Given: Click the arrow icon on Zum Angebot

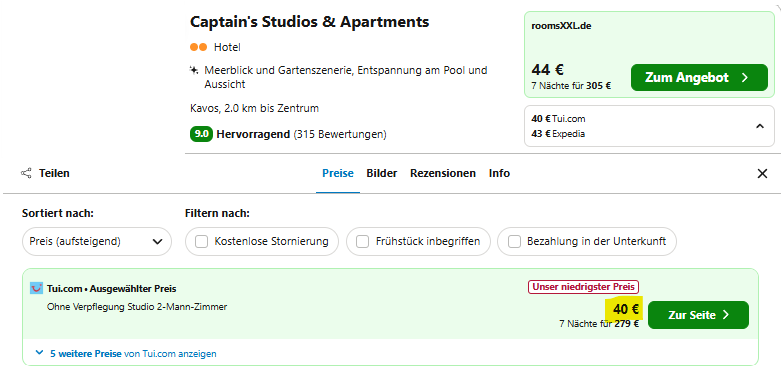Looking at the screenshot, I should click(x=745, y=78).
